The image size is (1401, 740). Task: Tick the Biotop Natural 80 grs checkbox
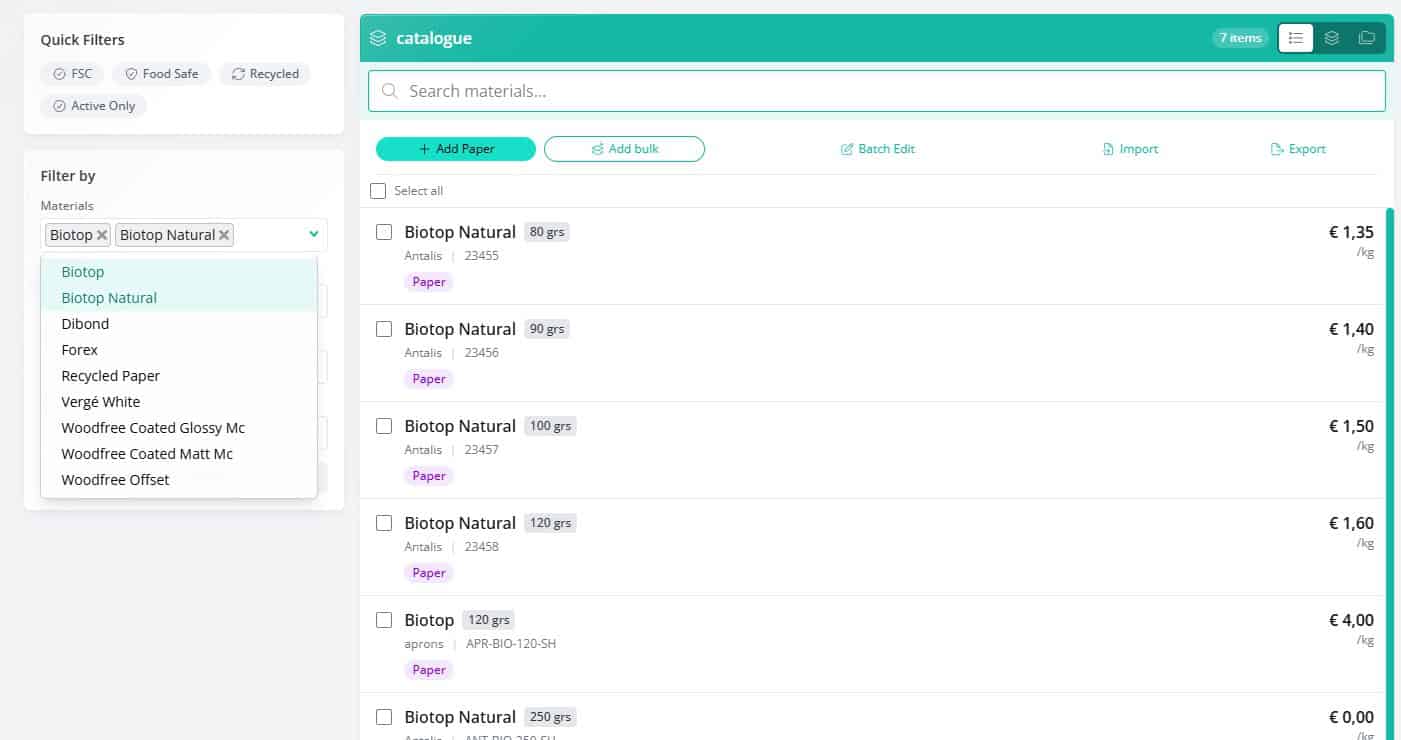384,232
